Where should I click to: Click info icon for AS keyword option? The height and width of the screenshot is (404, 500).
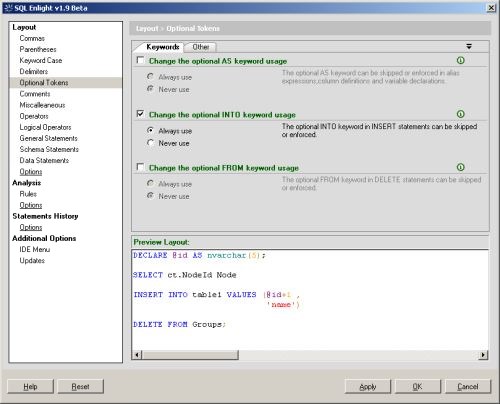point(460,60)
